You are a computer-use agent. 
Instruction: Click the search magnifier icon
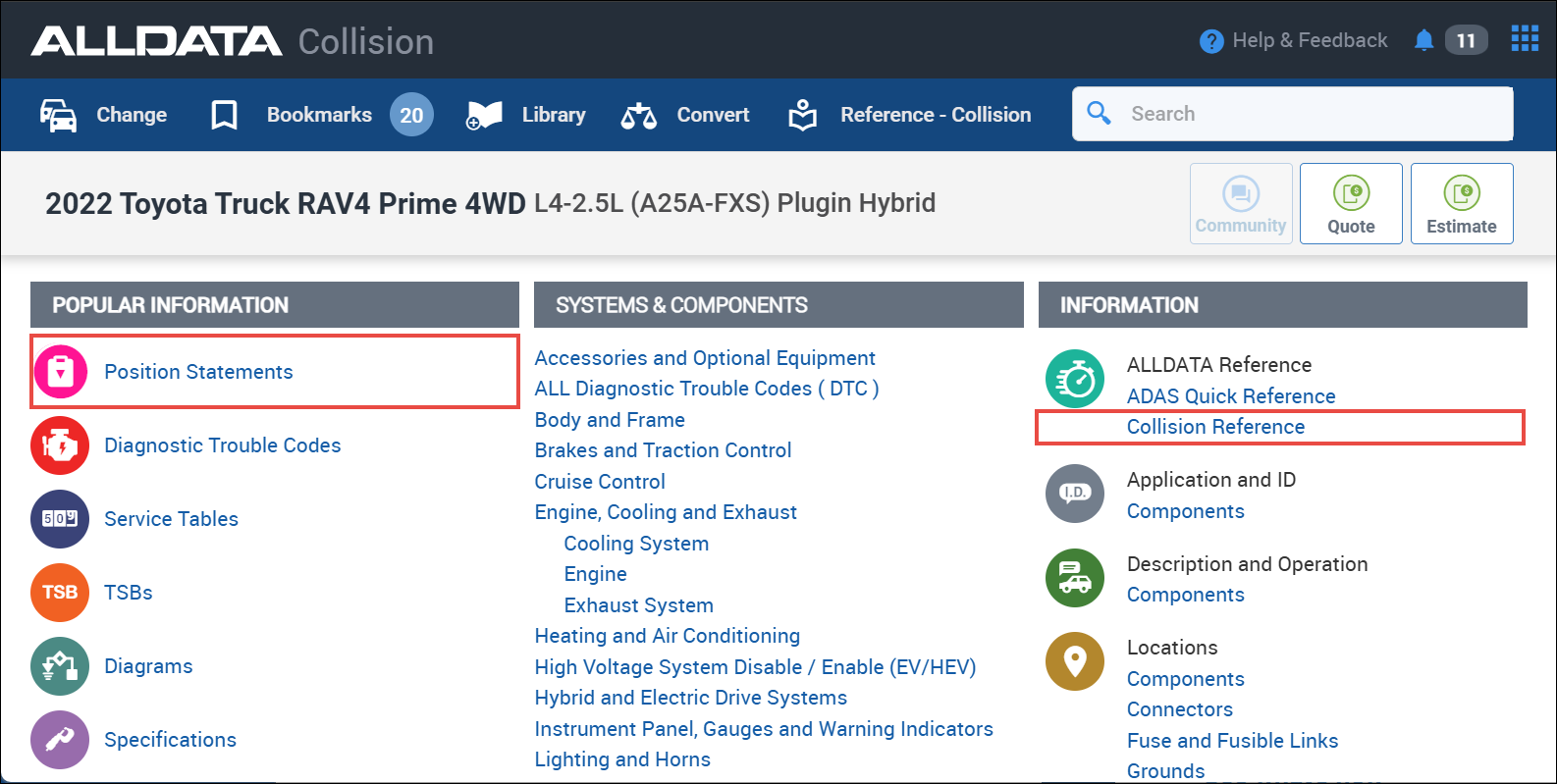coord(1100,113)
